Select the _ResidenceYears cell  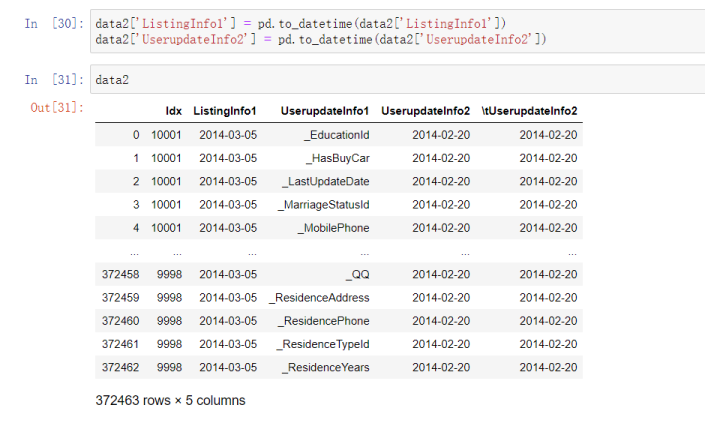pos(326,368)
